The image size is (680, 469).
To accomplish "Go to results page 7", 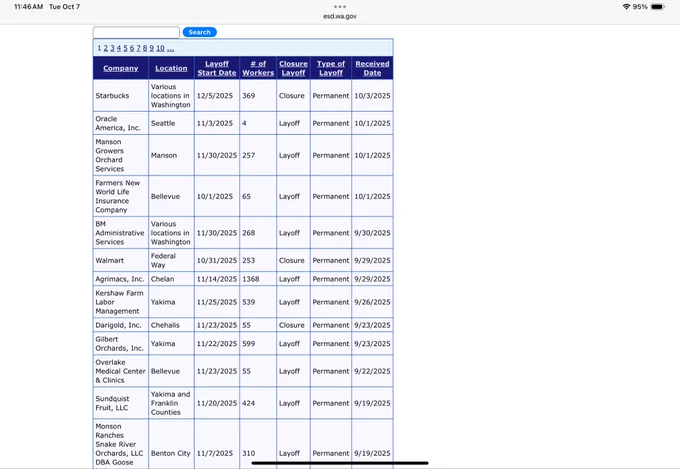I will 138,48.
